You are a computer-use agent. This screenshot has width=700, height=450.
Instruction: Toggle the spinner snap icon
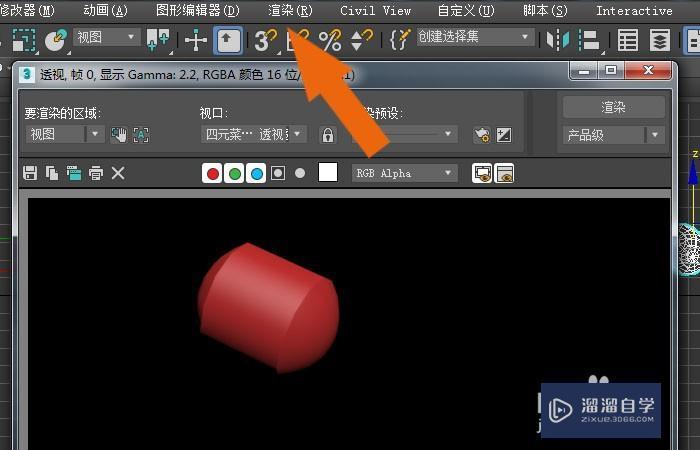tap(362, 40)
